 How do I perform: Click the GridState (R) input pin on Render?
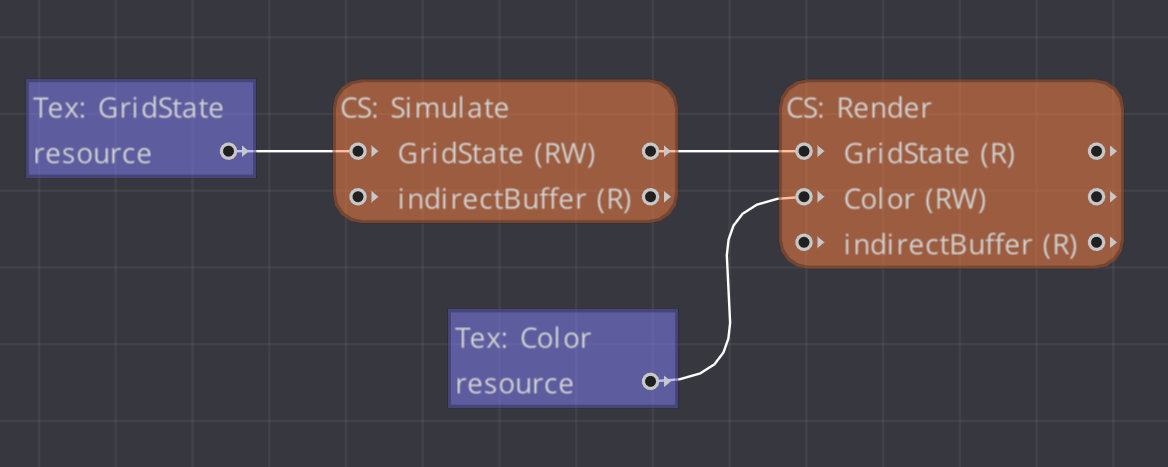(804, 152)
